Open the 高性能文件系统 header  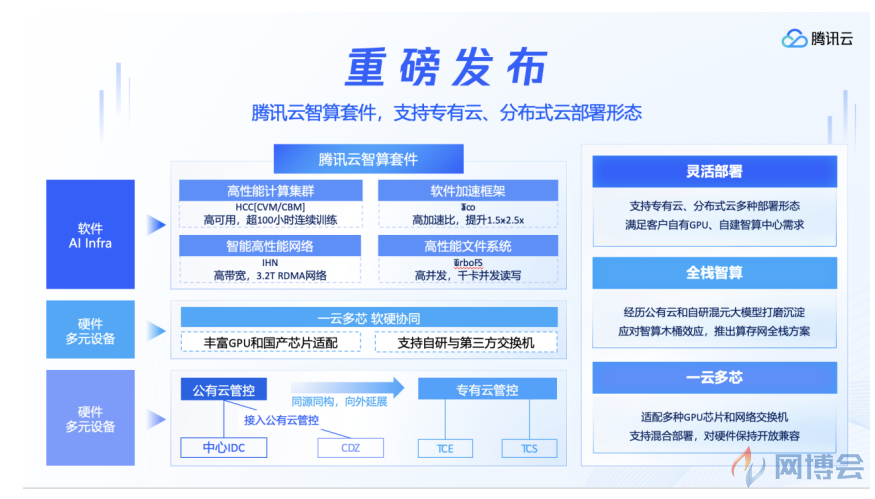468,246
